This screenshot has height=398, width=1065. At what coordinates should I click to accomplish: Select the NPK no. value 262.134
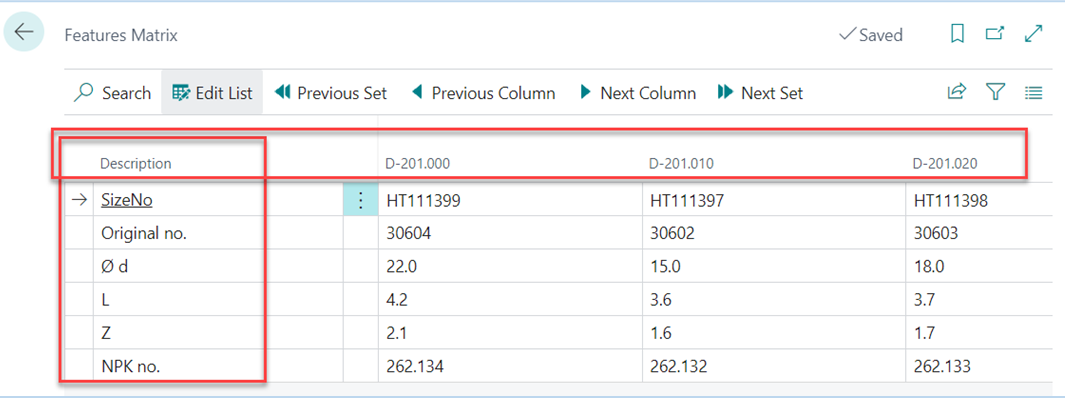point(509,367)
